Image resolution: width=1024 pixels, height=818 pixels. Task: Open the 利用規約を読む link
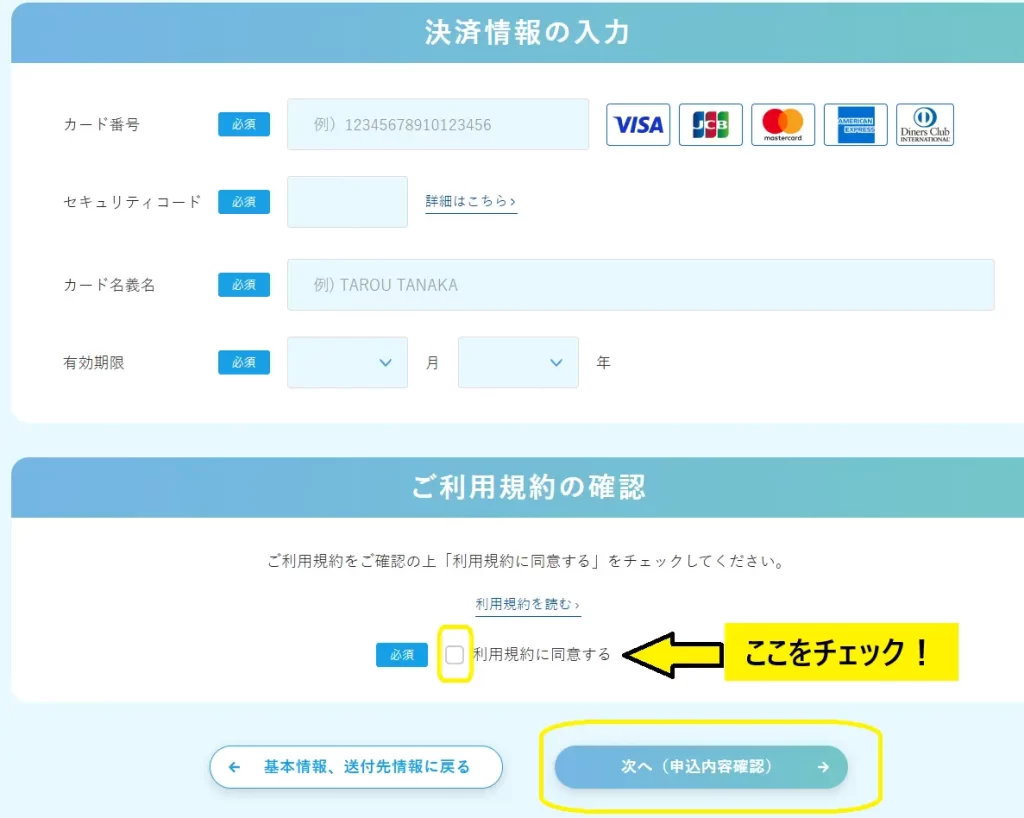click(x=528, y=604)
